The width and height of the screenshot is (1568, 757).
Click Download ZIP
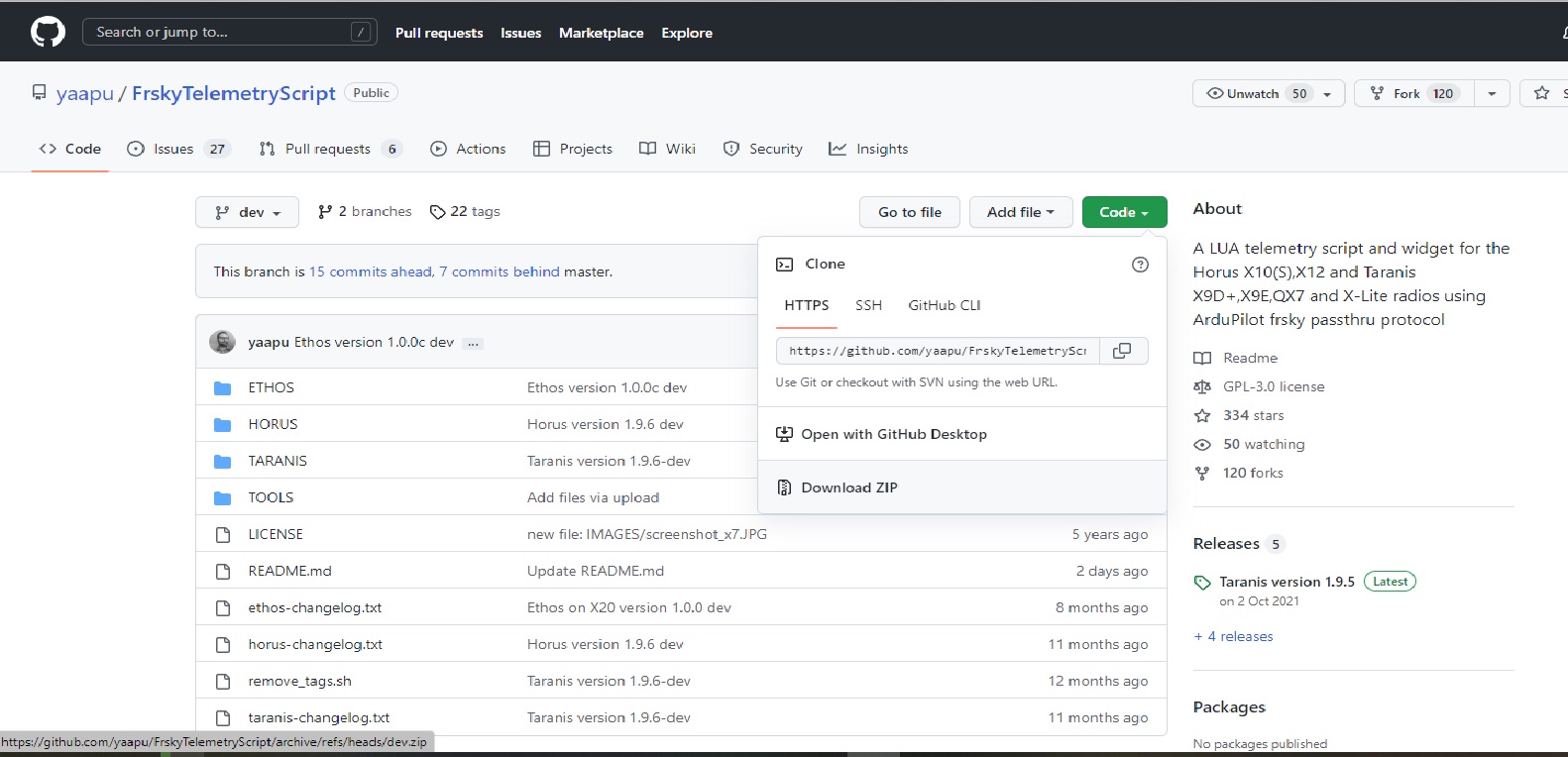[848, 487]
